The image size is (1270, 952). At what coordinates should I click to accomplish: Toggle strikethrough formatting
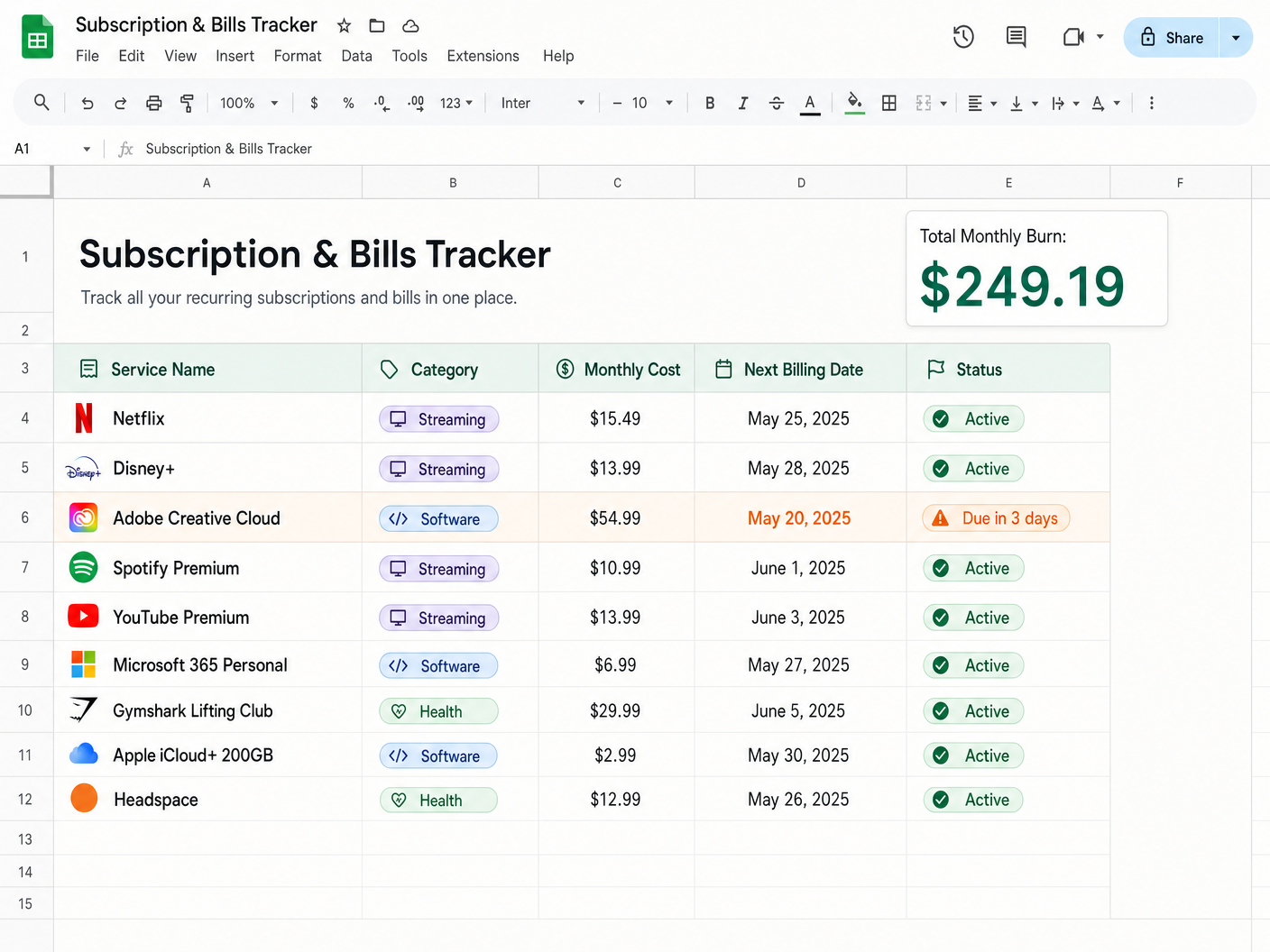click(777, 104)
